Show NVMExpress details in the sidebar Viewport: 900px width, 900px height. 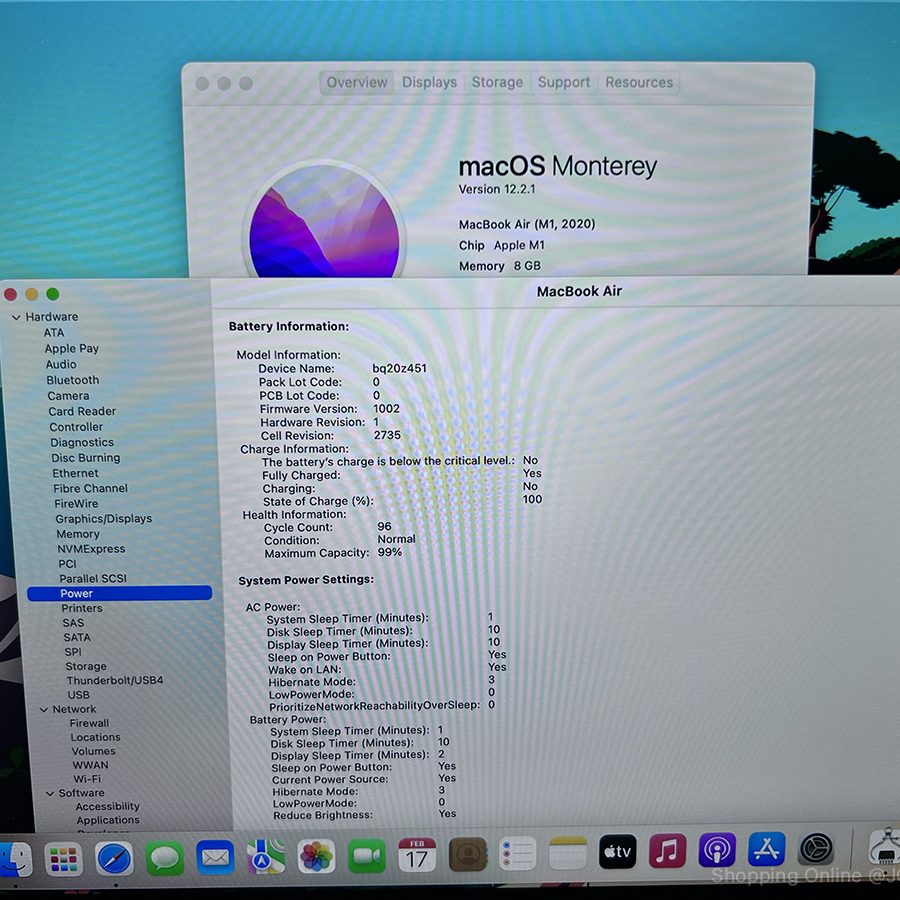click(x=91, y=549)
